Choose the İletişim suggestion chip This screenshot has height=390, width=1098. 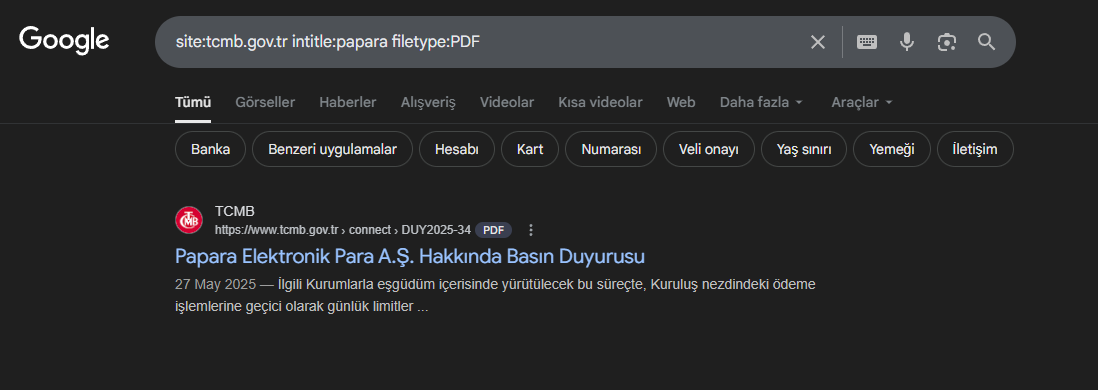pos(975,149)
